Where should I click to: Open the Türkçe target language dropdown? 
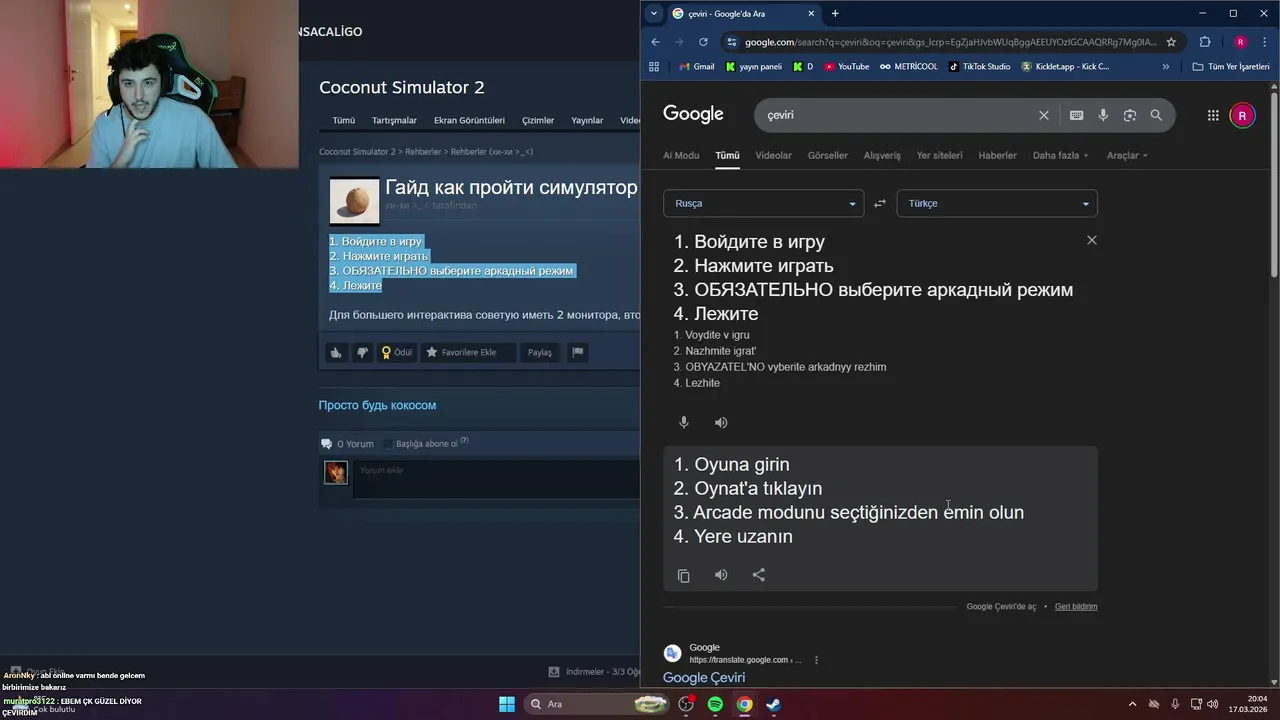[x=997, y=203]
